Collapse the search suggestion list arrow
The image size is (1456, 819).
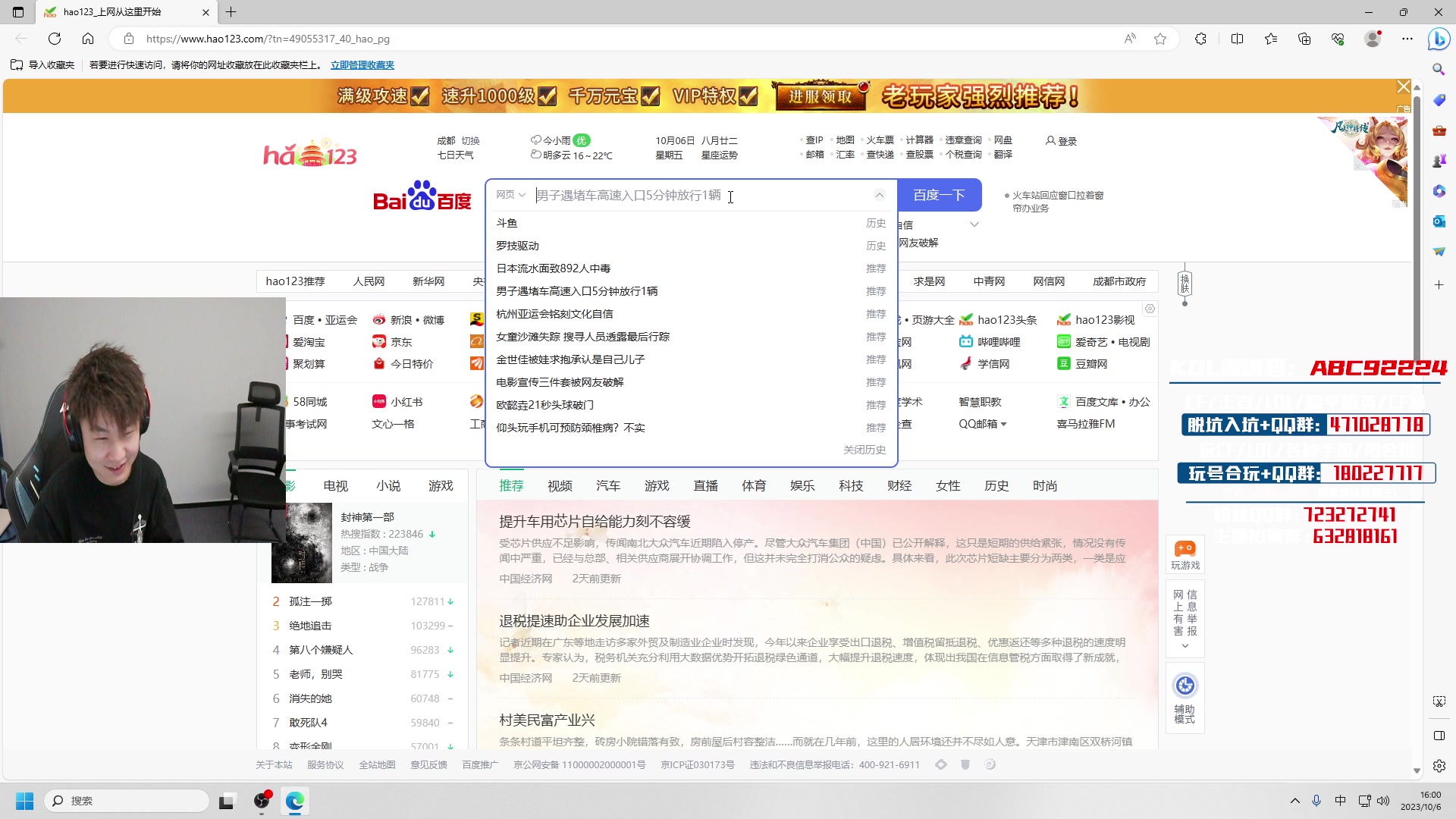tap(879, 196)
